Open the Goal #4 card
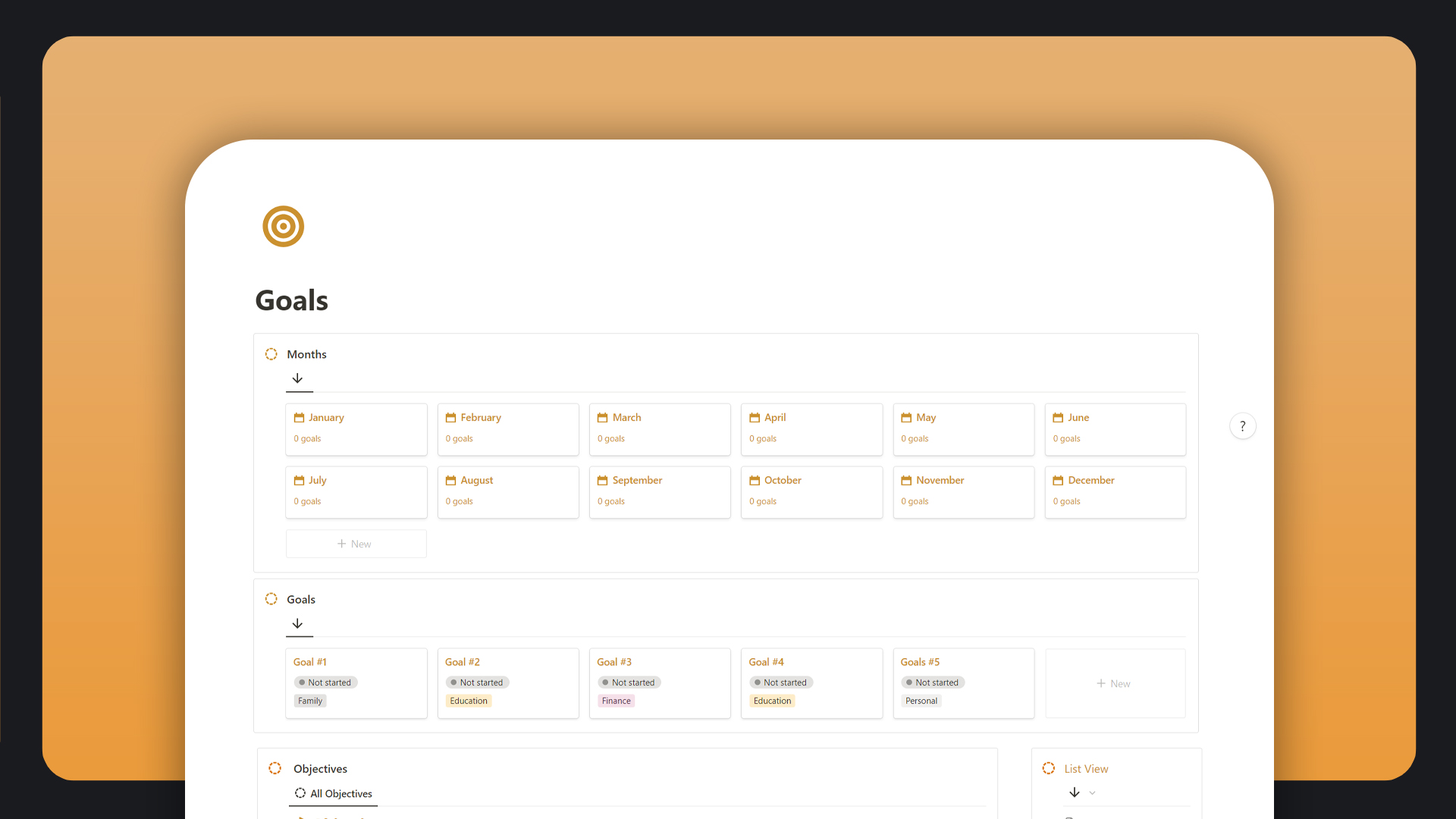The image size is (1456, 819). pos(767,662)
